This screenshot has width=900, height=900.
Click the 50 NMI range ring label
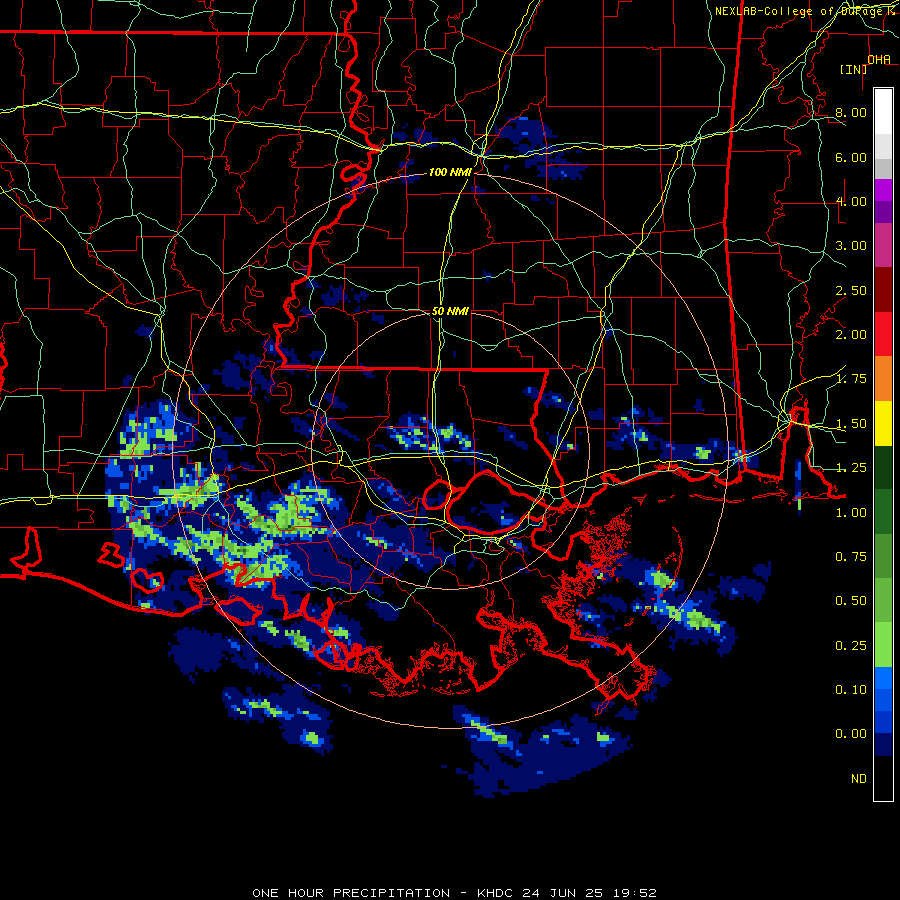point(450,311)
